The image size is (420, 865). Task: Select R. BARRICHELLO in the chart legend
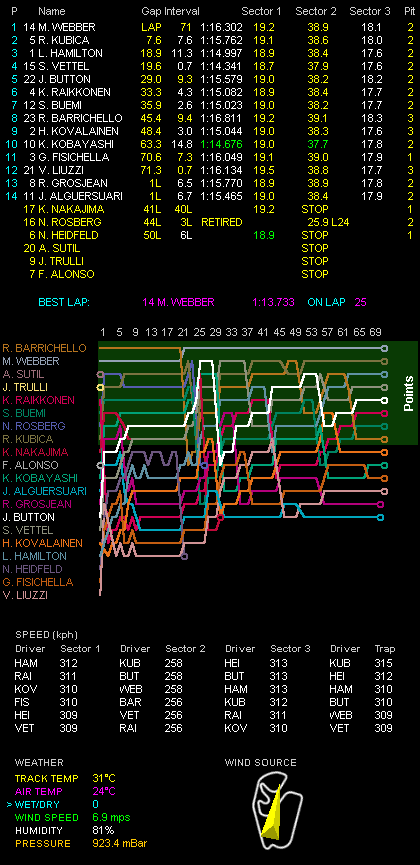click(x=44, y=348)
